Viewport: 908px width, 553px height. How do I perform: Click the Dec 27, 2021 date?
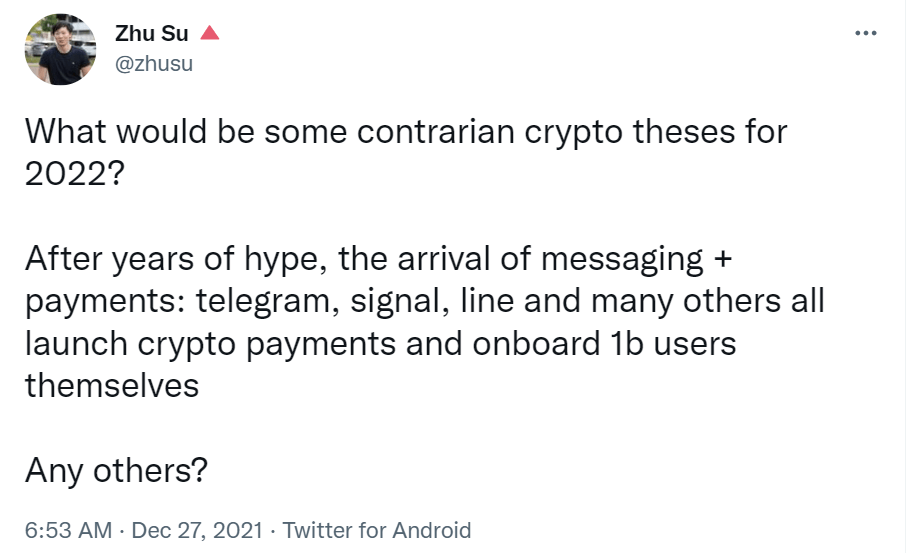click(197, 530)
